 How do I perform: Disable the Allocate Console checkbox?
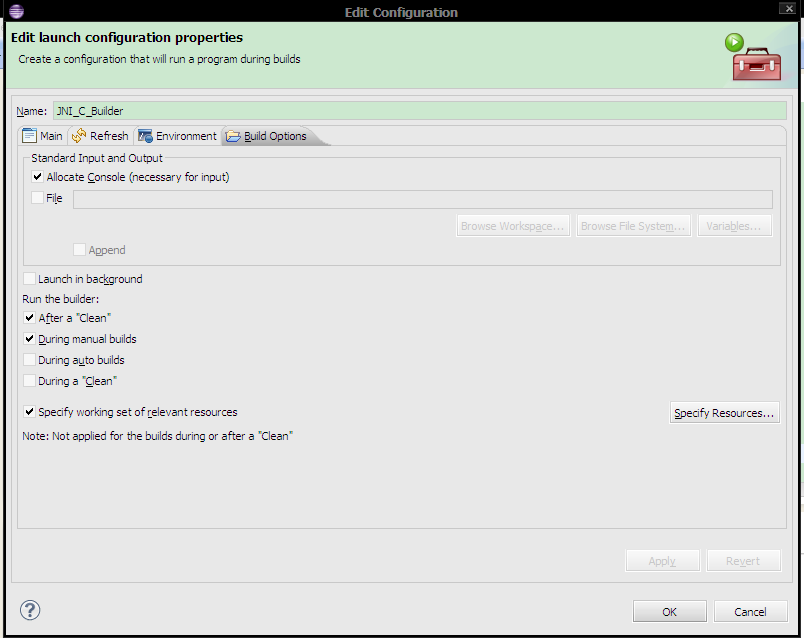37,177
